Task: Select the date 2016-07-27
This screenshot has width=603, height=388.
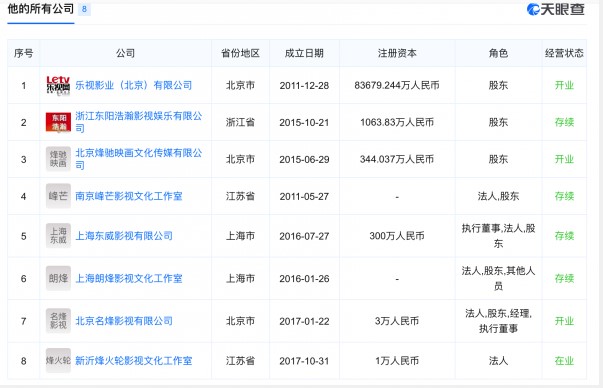Action: (x=304, y=236)
